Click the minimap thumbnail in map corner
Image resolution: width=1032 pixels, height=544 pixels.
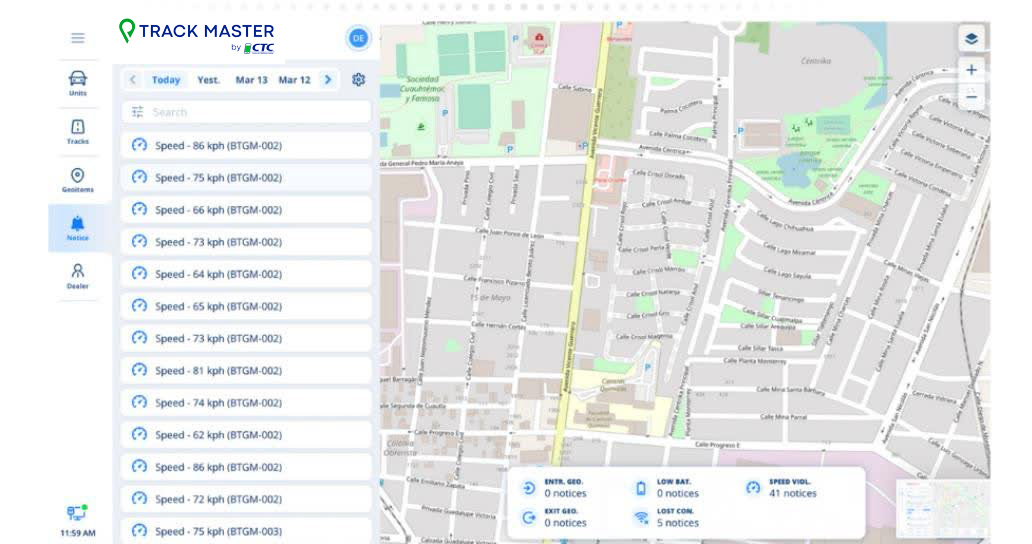942,508
